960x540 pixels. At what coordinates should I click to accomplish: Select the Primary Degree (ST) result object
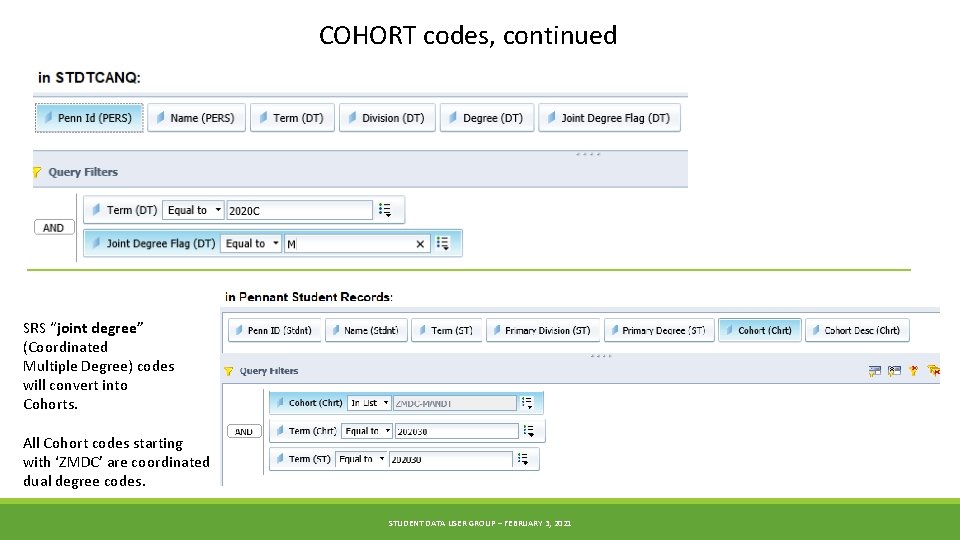659,330
